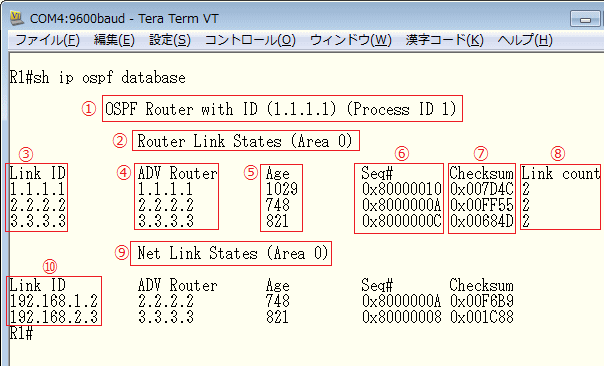This screenshot has height=366, width=604.
Task: Click sequence number 0x8000000C
Action: [401, 221]
